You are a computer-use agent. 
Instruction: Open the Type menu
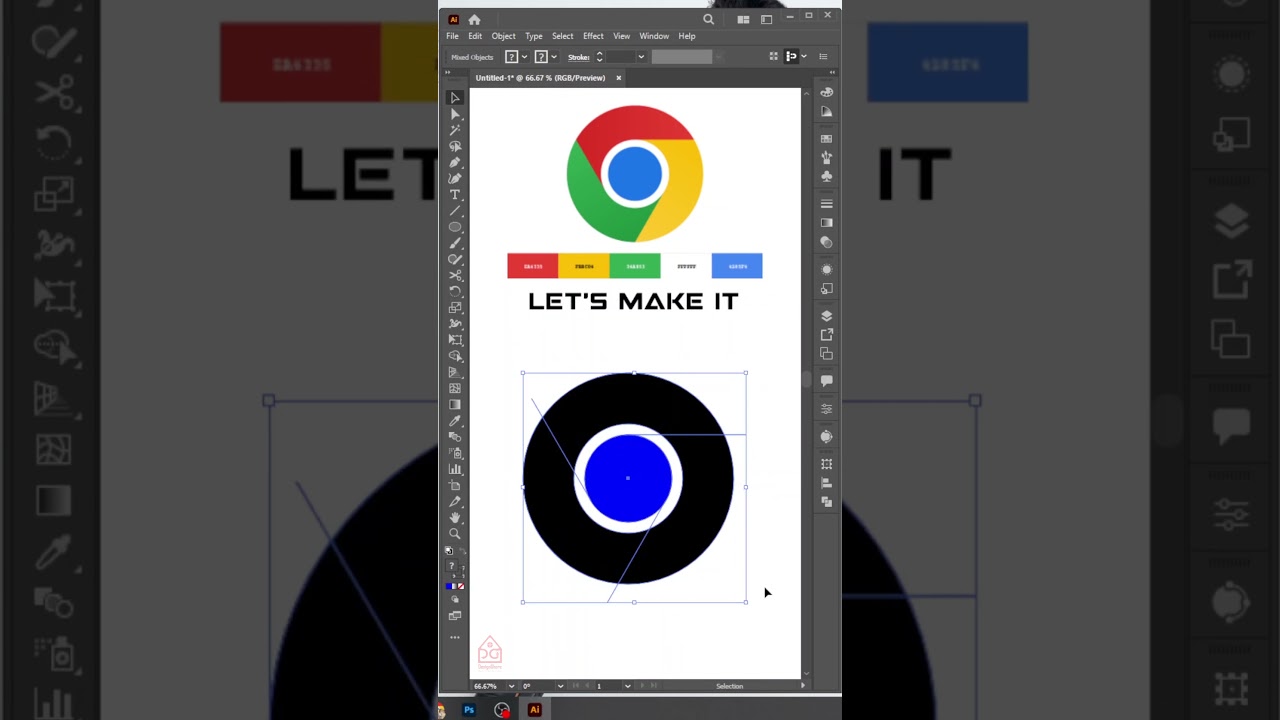point(534,36)
